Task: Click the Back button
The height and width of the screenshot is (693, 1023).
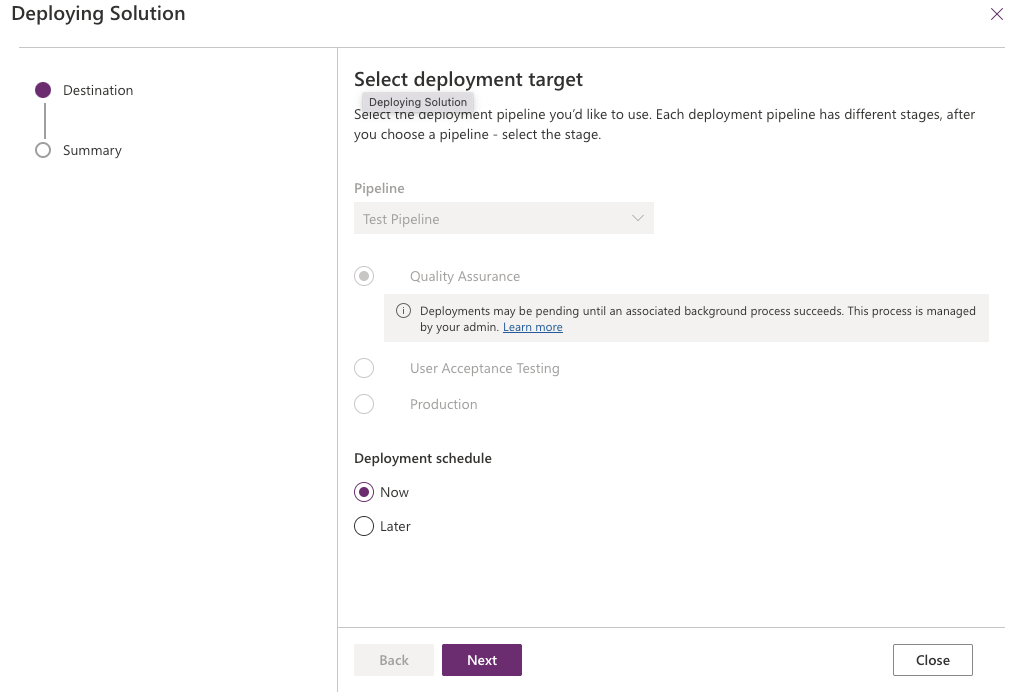Action: click(x=394, y=660)
